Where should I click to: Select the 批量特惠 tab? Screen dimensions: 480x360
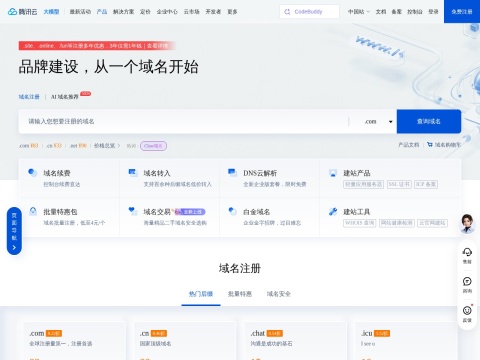240,294
